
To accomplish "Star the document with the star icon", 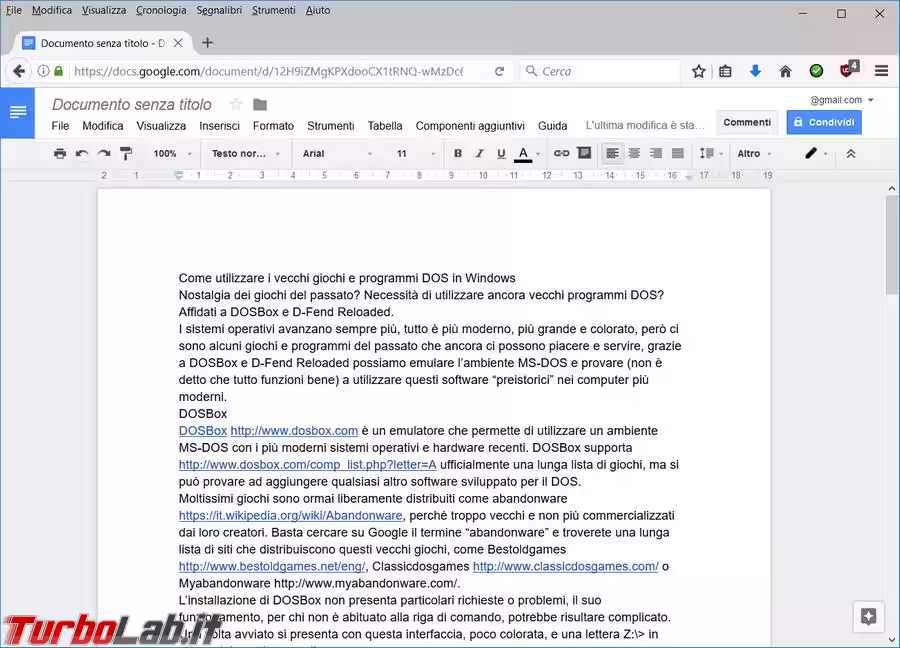I will coord(236,104).
